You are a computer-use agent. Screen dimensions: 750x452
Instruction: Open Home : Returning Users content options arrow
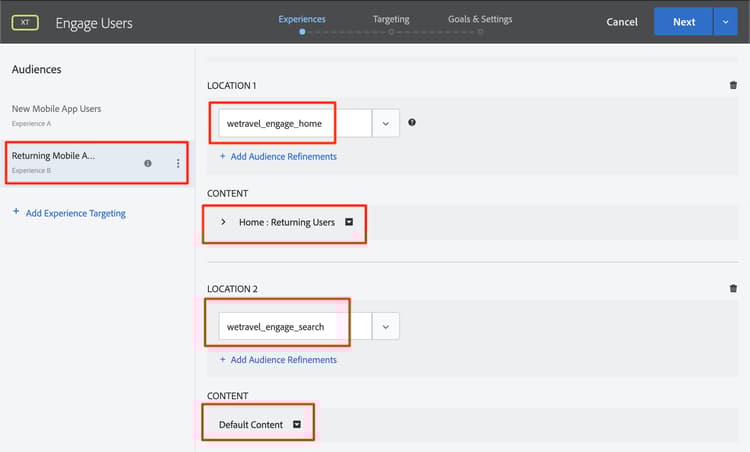[349, 222]
